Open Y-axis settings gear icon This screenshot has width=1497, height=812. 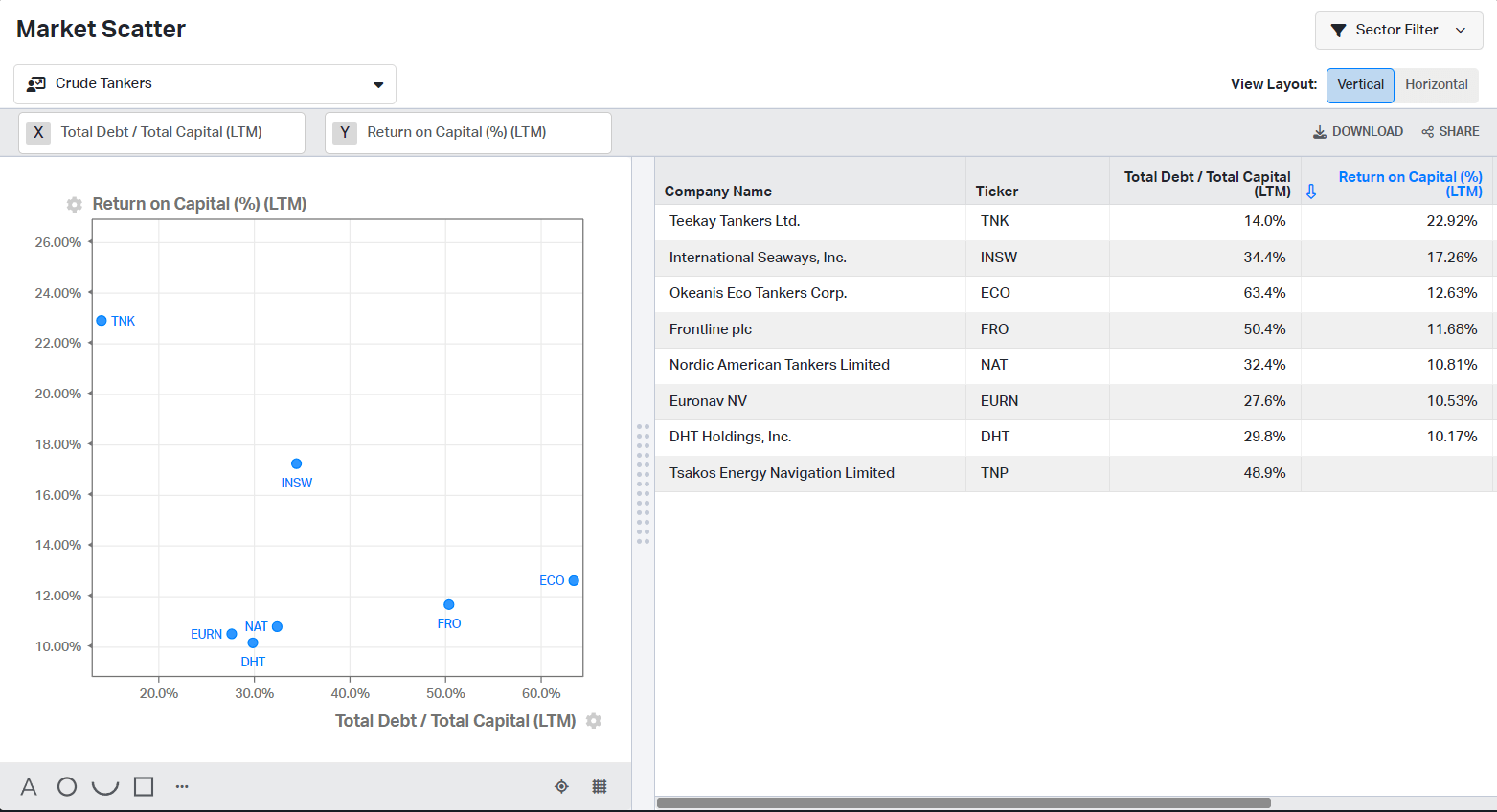74,204
